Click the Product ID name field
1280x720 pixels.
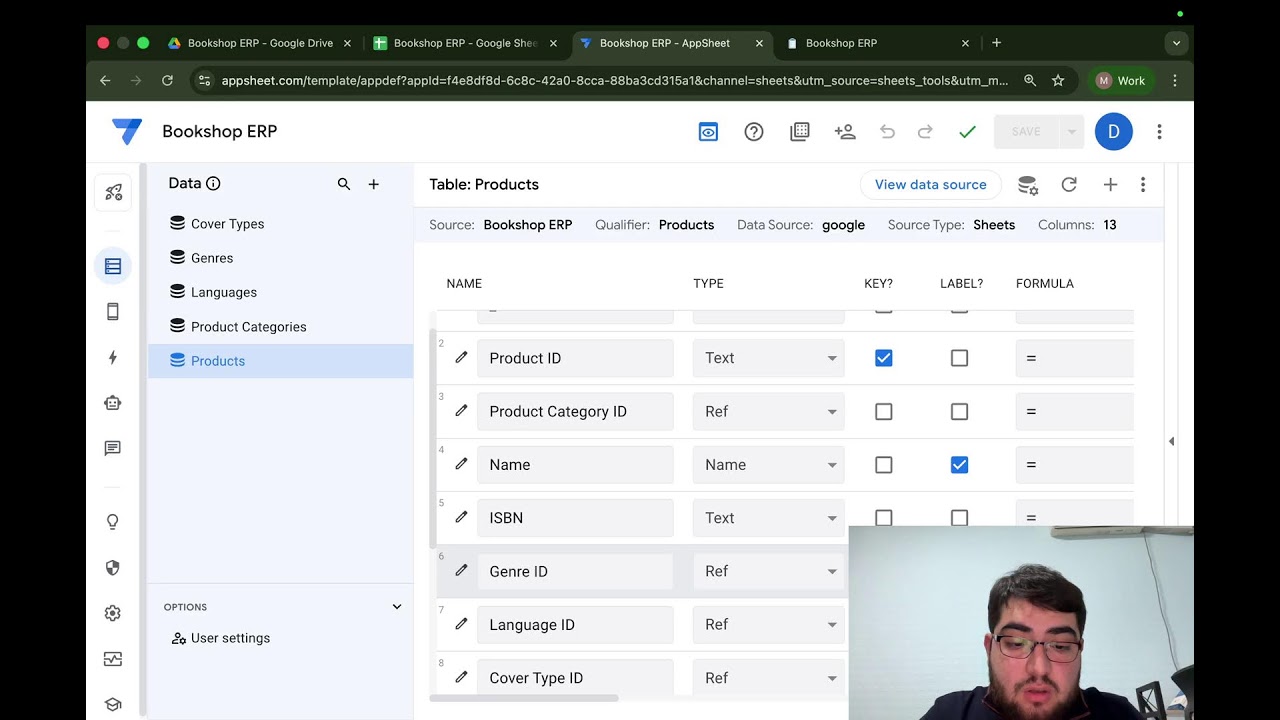[575, 358]
